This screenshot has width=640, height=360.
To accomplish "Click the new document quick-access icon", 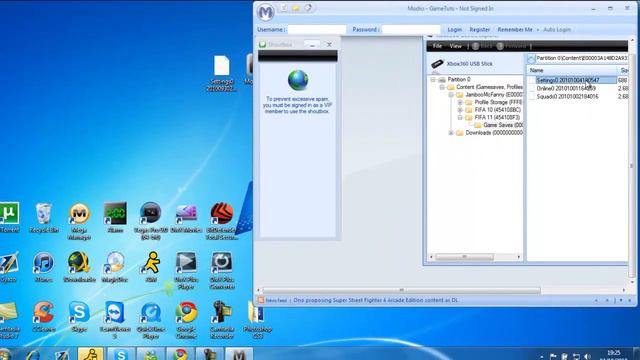I will point(284,8).
